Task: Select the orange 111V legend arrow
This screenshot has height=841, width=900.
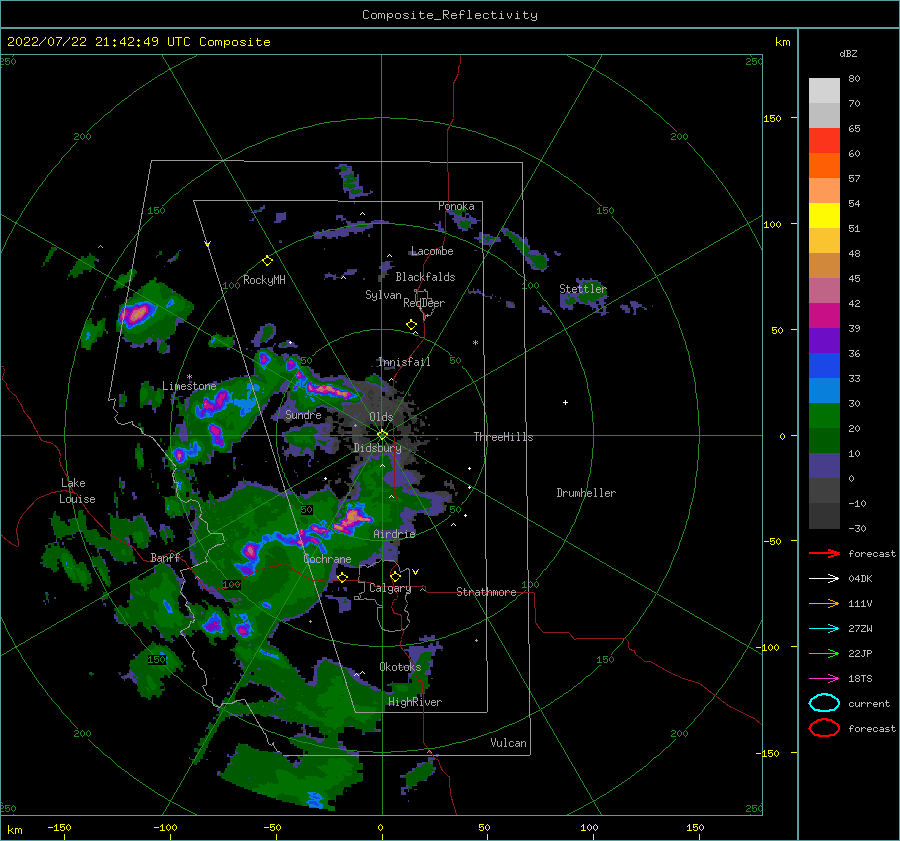Action: point(824,603)
